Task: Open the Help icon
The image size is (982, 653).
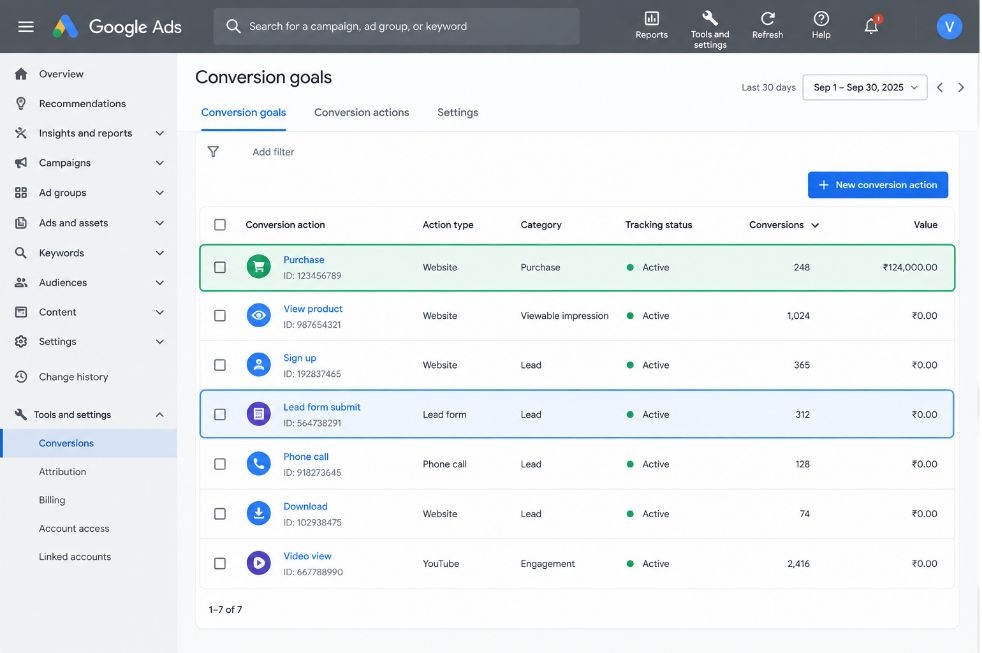Action: pos(821,26)
